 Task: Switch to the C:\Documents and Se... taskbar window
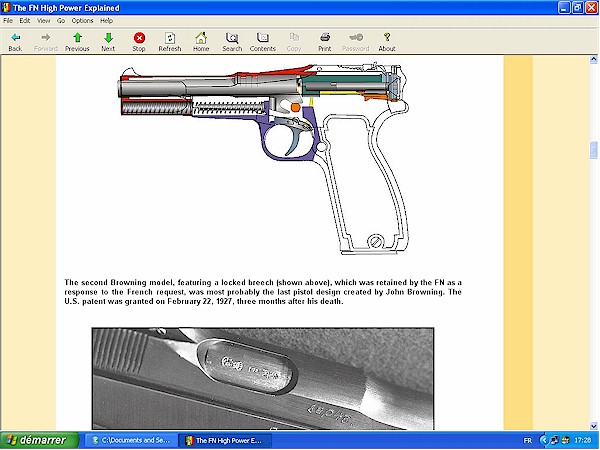(x=131, y=440)
